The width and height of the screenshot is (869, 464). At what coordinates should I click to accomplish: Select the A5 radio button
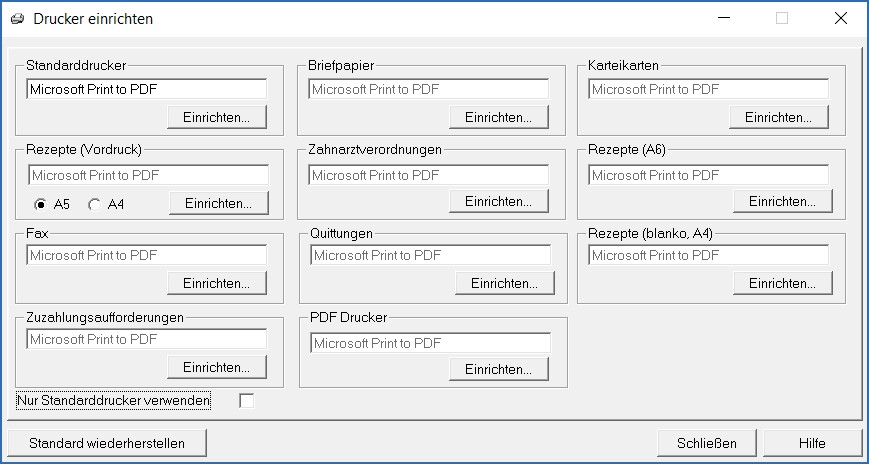(41, 204)
